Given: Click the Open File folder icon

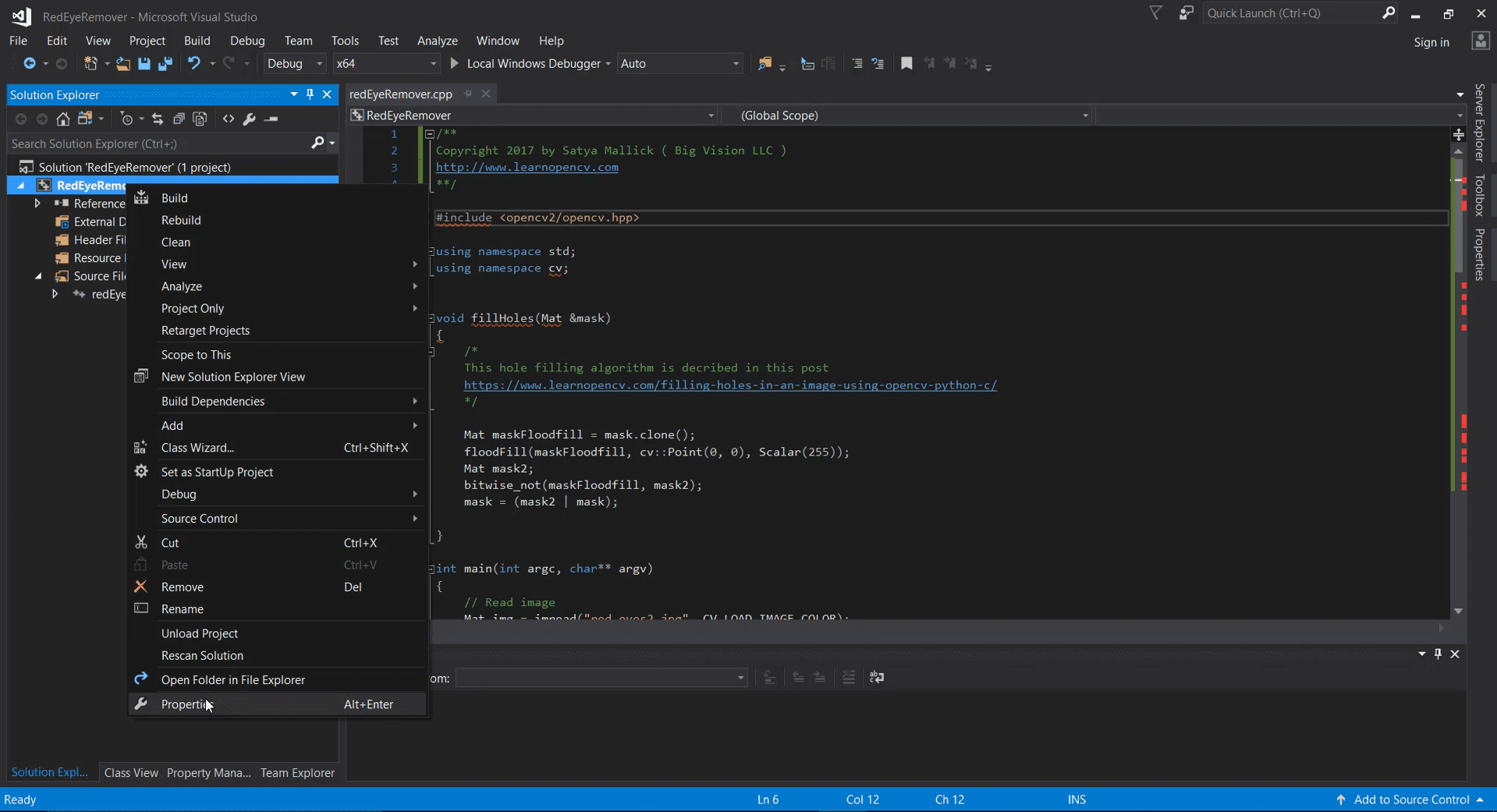Looking at the screenshot, I should [123, 63].
